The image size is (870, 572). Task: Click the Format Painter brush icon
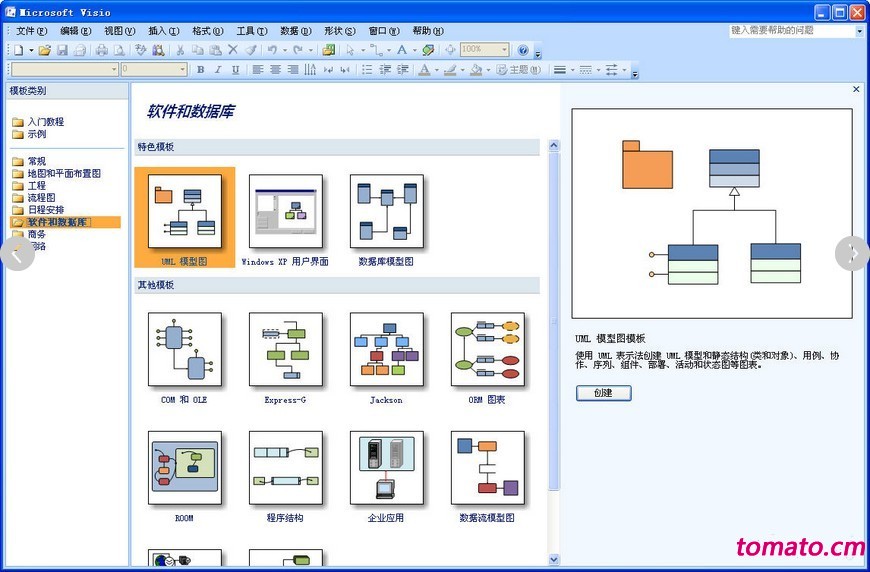251,50
